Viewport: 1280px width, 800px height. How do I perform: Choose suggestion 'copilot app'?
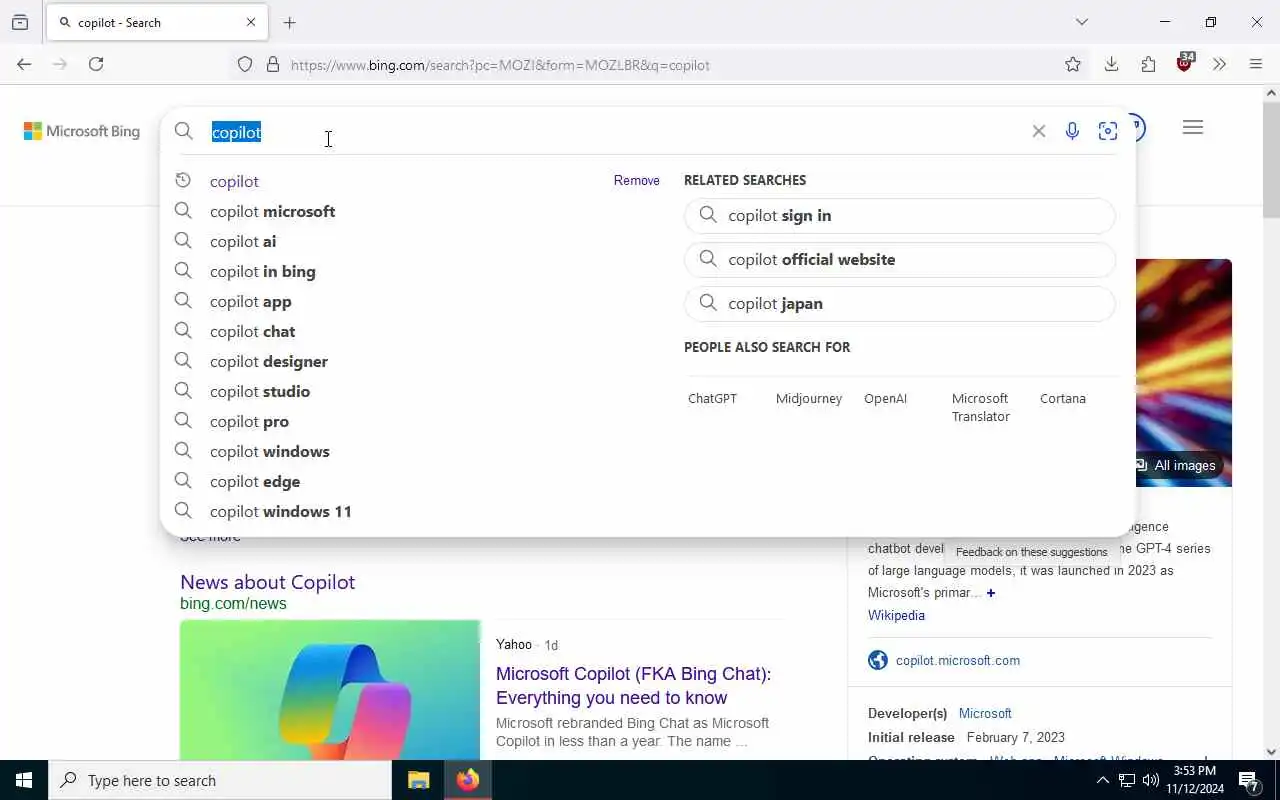(251, 301)
